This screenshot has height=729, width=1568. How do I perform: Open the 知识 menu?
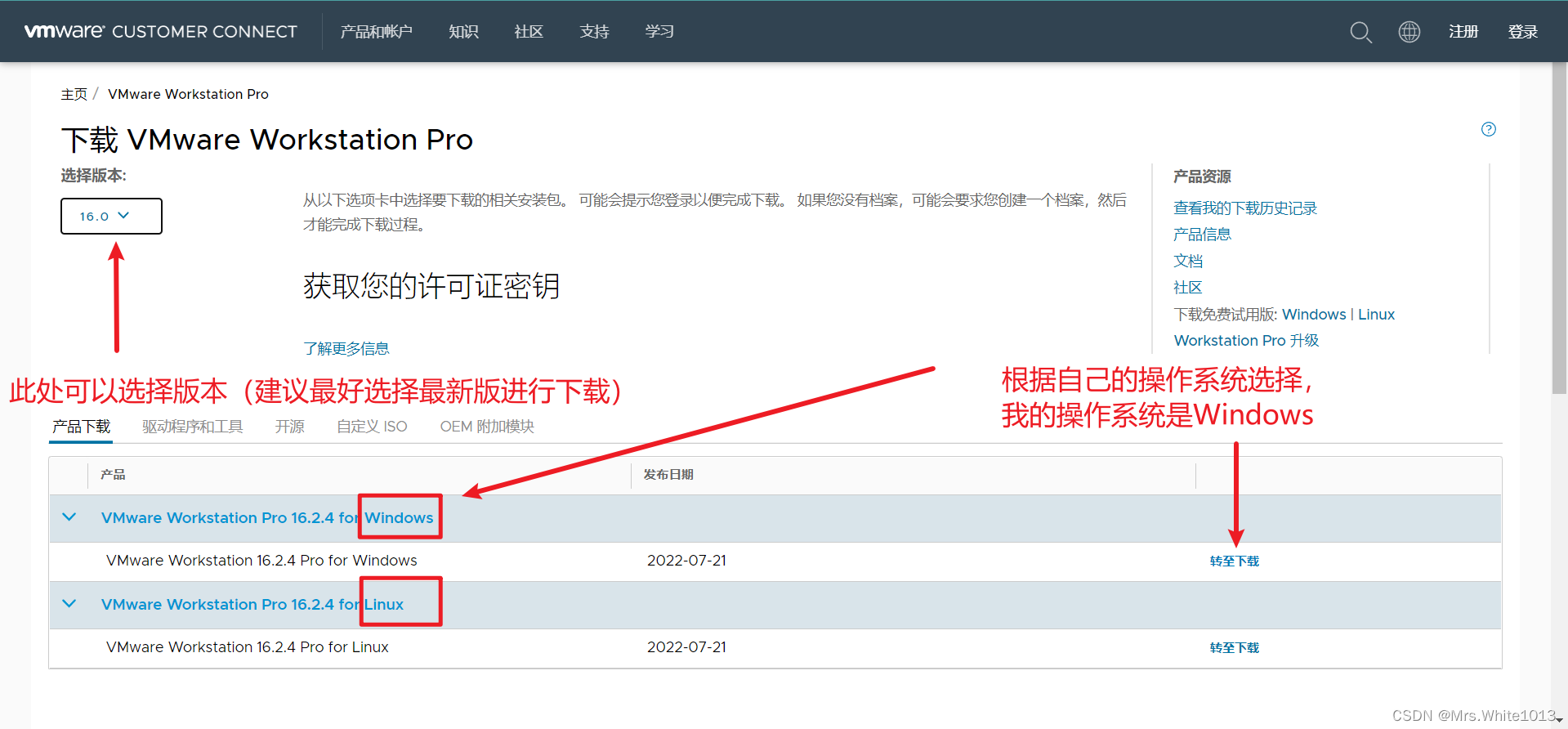pos(463,32)
